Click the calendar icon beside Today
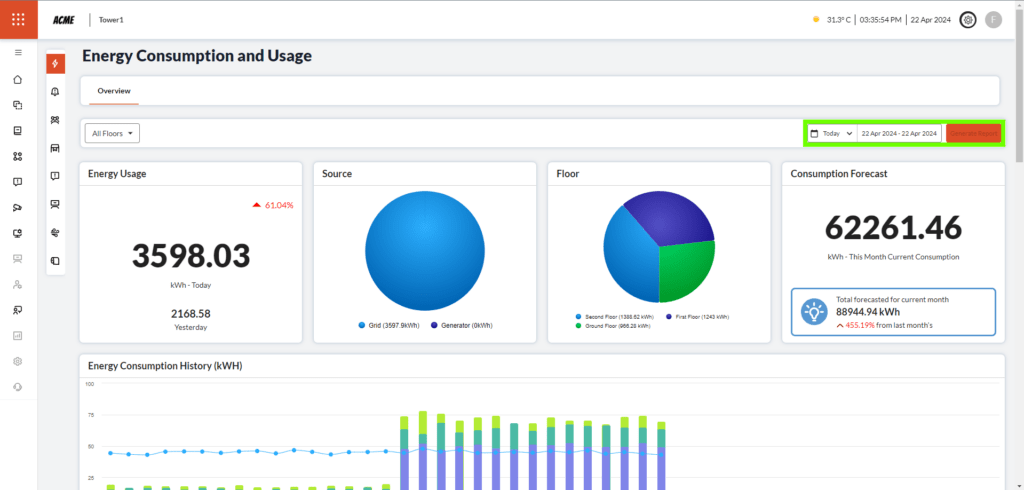 pos(815,133)
